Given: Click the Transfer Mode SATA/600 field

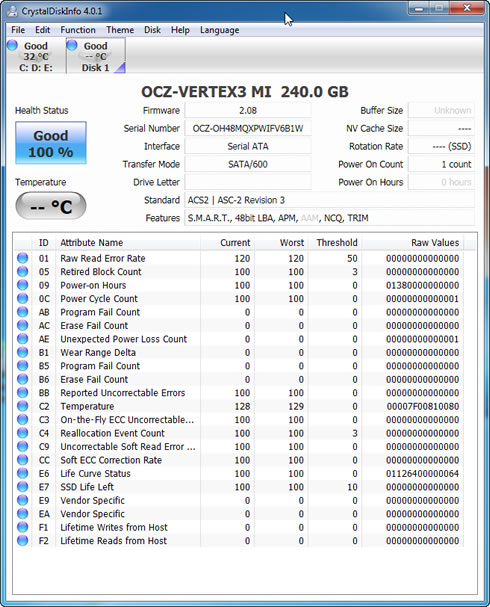Looking at the screenshot, I should click(248, 164).
